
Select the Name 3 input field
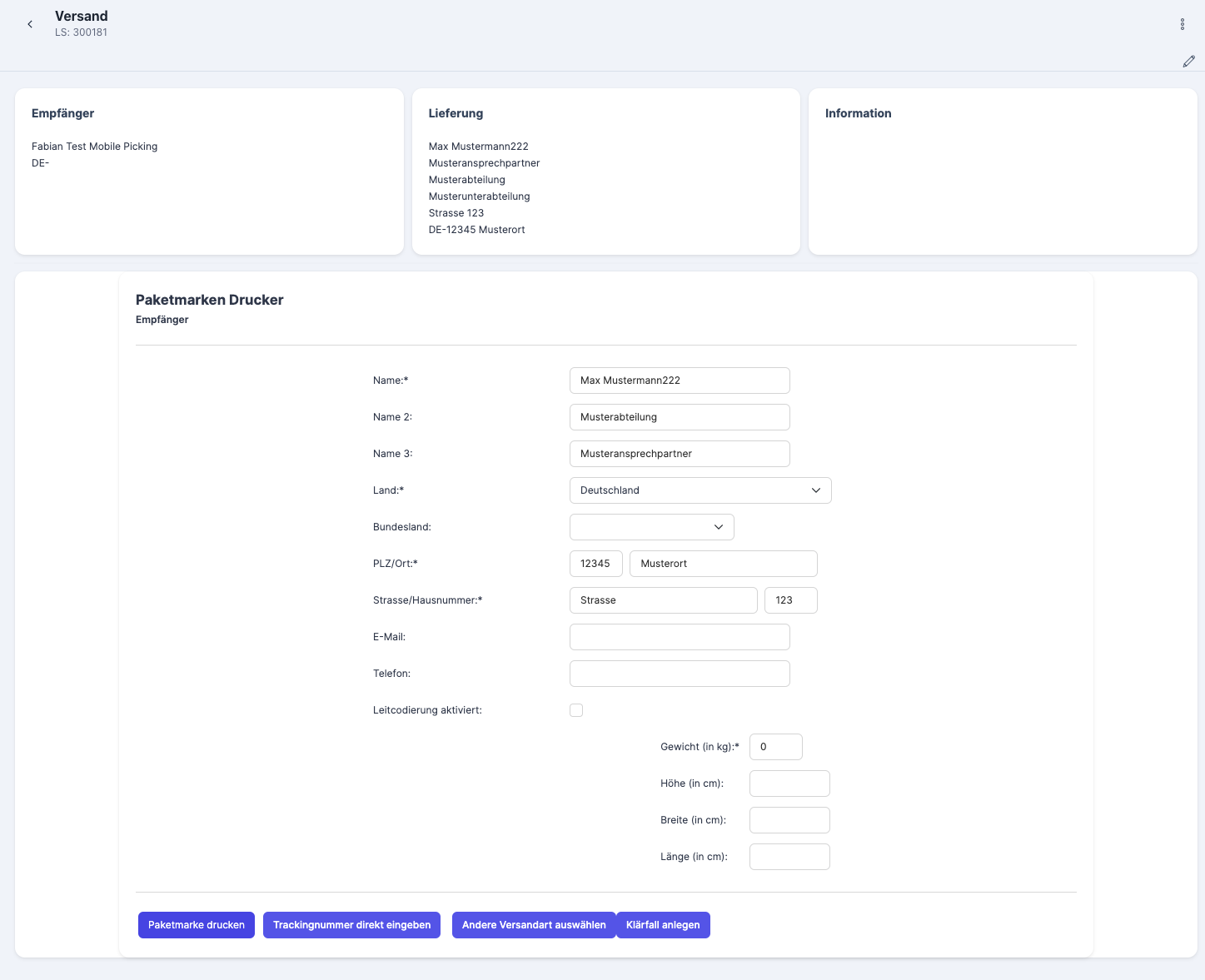(679, 454)
